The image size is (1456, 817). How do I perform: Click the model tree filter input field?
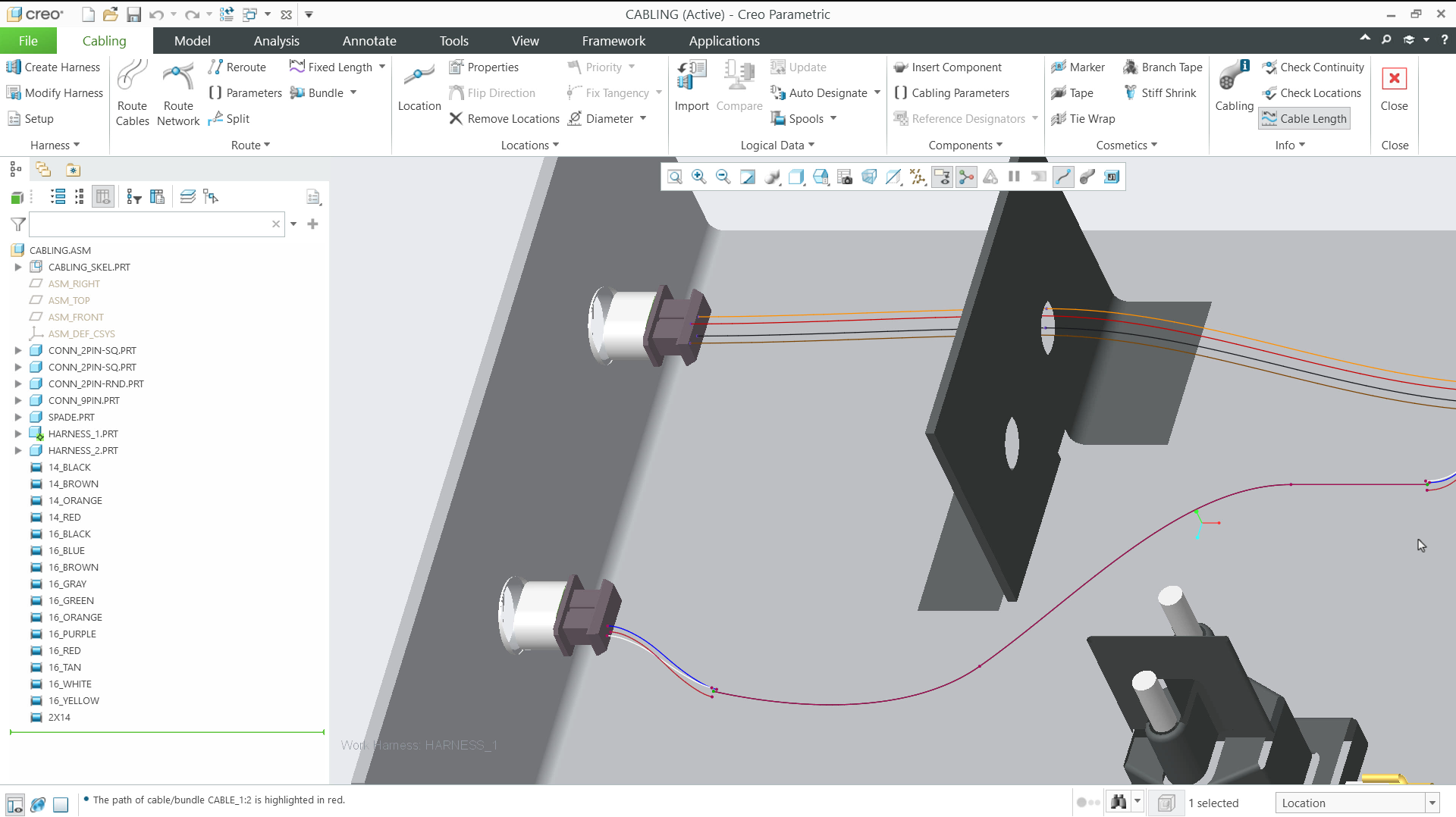[149, 224]
